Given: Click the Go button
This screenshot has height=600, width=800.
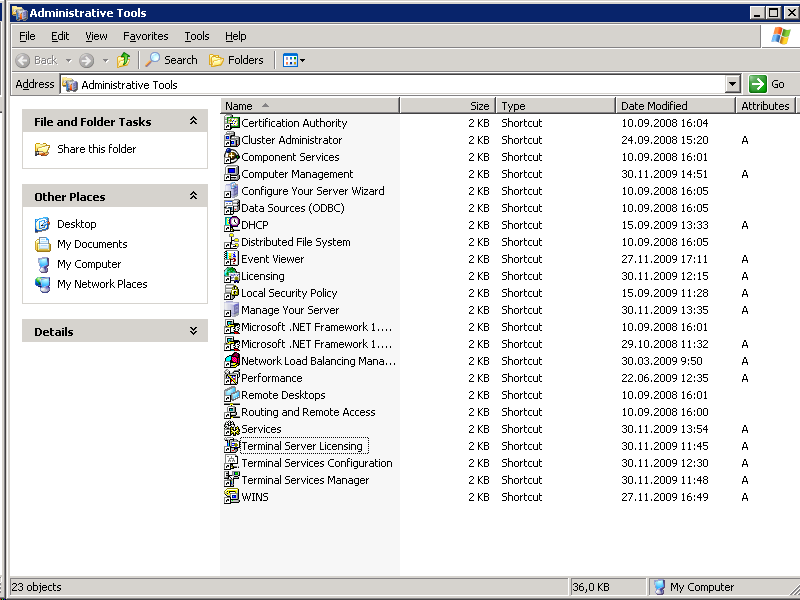Looking at the screenshot, I should coord(767,84).
